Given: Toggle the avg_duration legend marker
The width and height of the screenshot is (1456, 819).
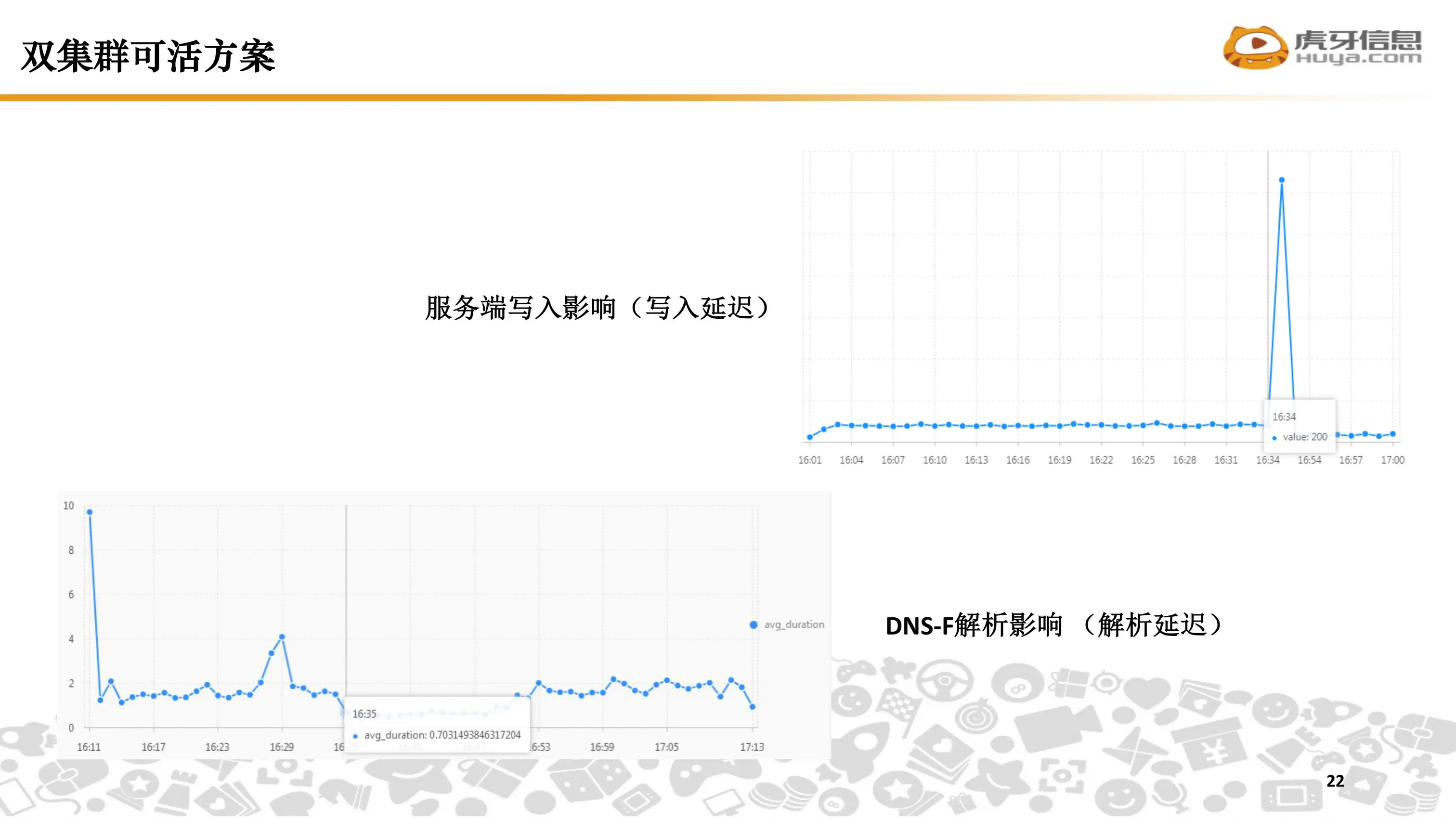Looking at the screenshot, I should click(x=754, y=624).
